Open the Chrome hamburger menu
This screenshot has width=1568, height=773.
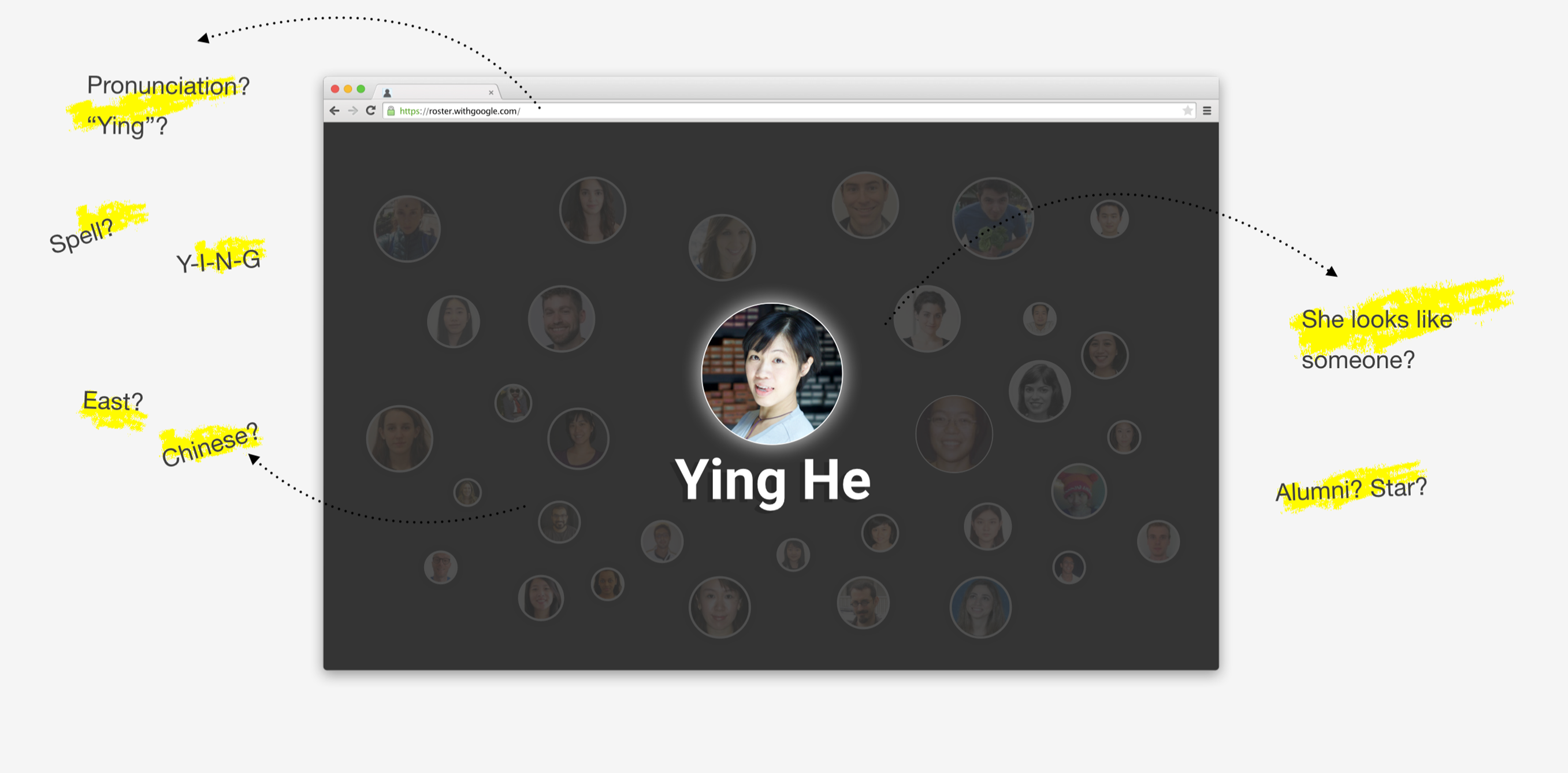pos(1206,111)
